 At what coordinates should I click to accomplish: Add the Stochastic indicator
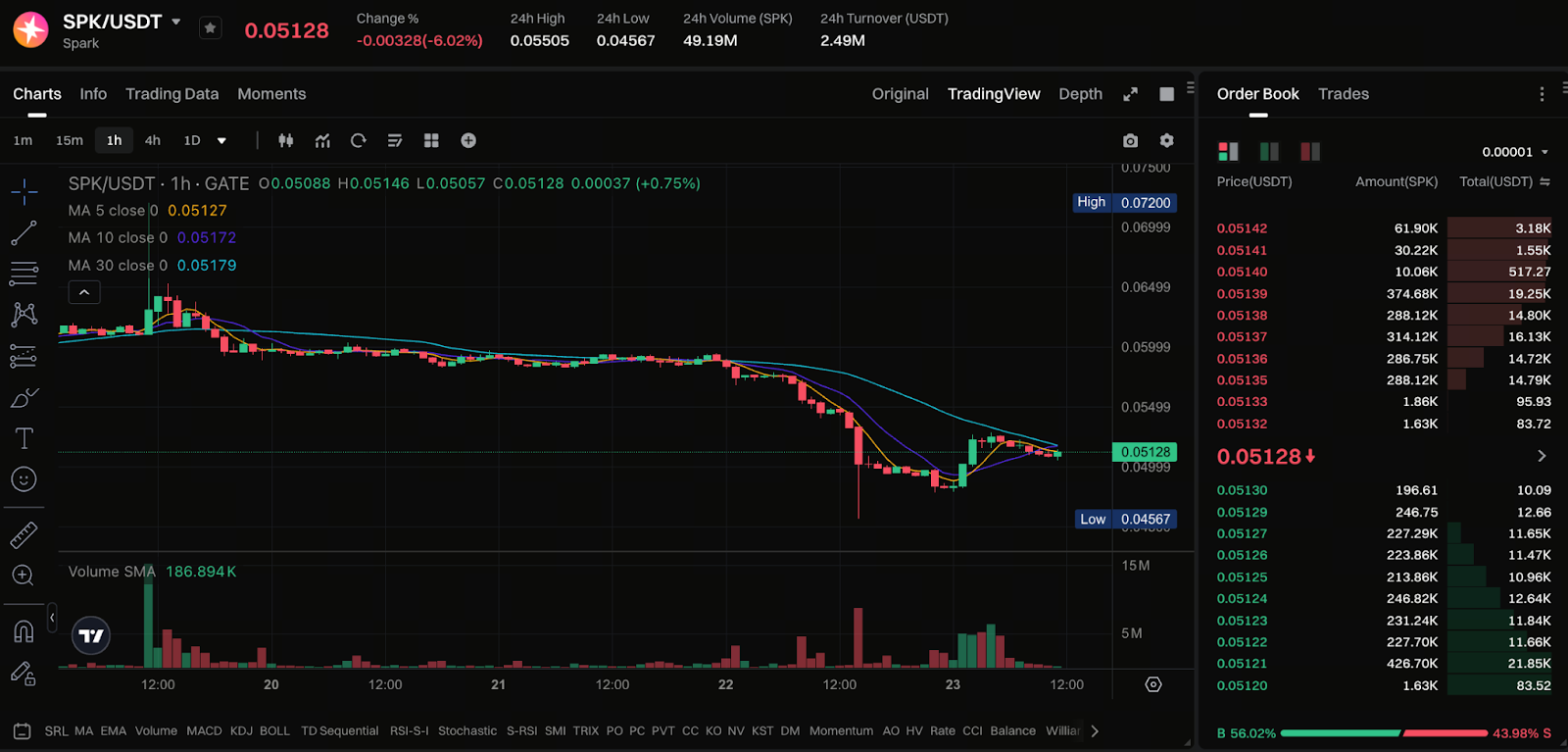point(467,730)
